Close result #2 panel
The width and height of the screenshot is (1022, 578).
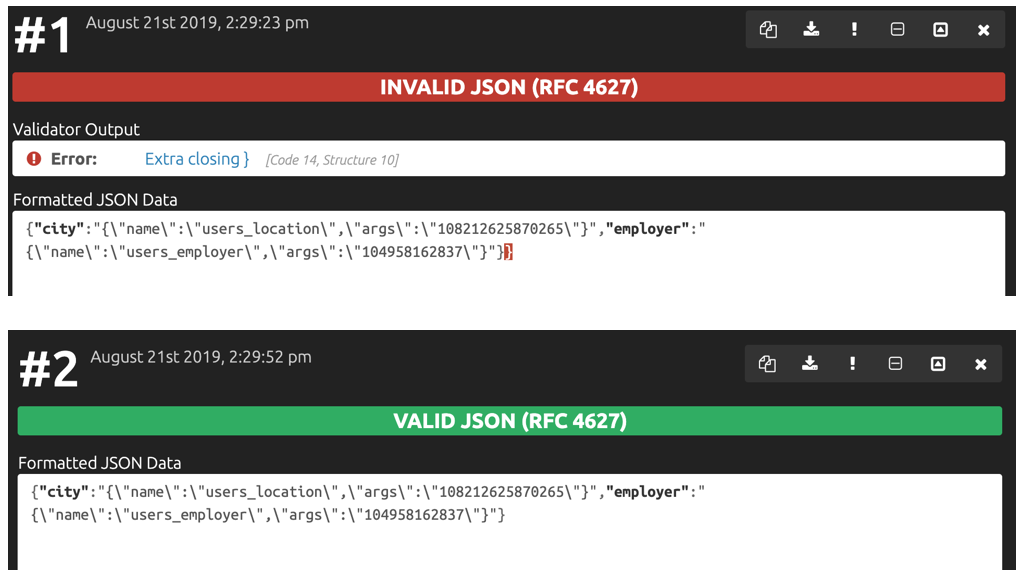click(x=981, y=364)
